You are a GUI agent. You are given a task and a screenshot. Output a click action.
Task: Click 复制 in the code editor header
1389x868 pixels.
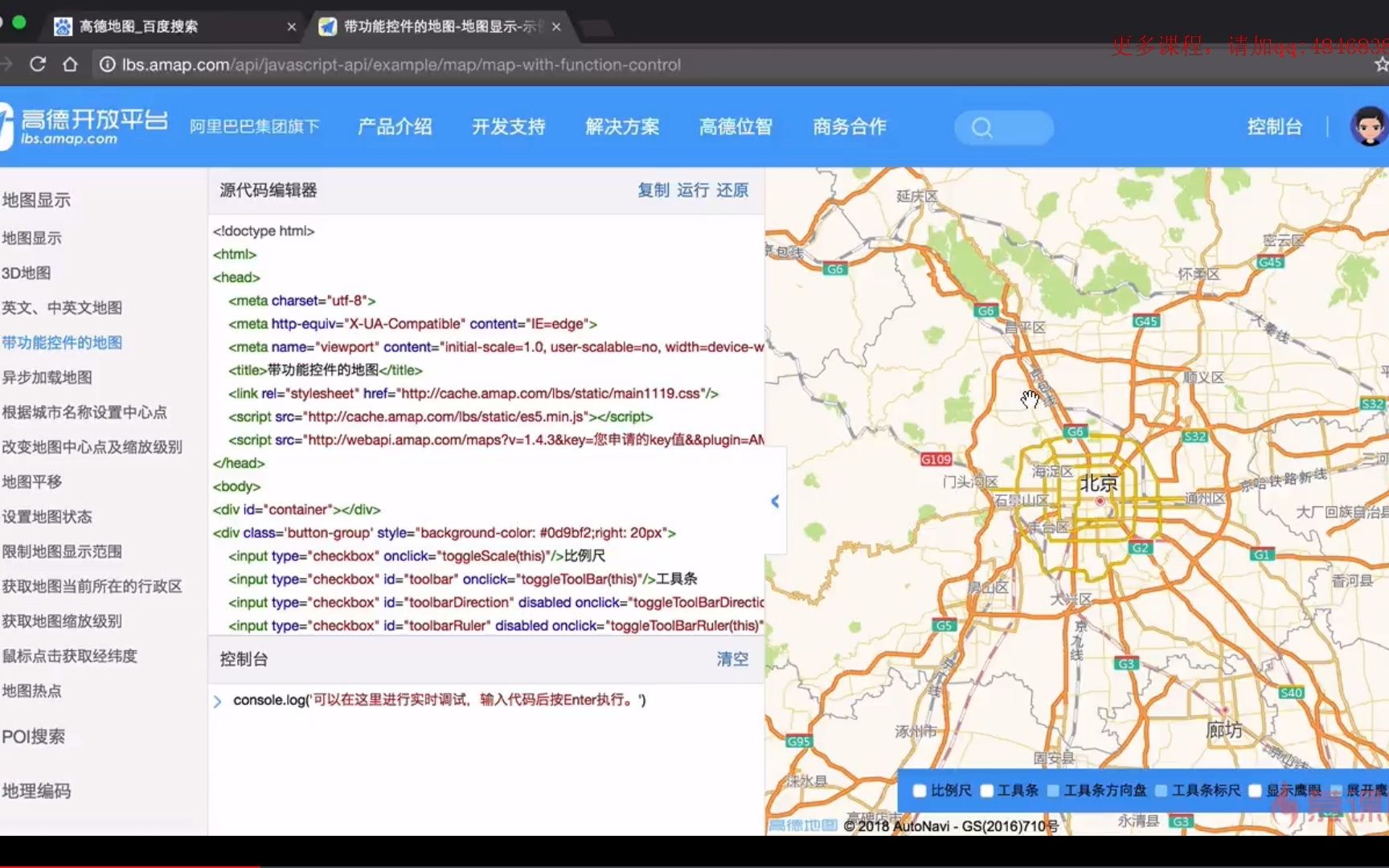click(x=653, y=190)
